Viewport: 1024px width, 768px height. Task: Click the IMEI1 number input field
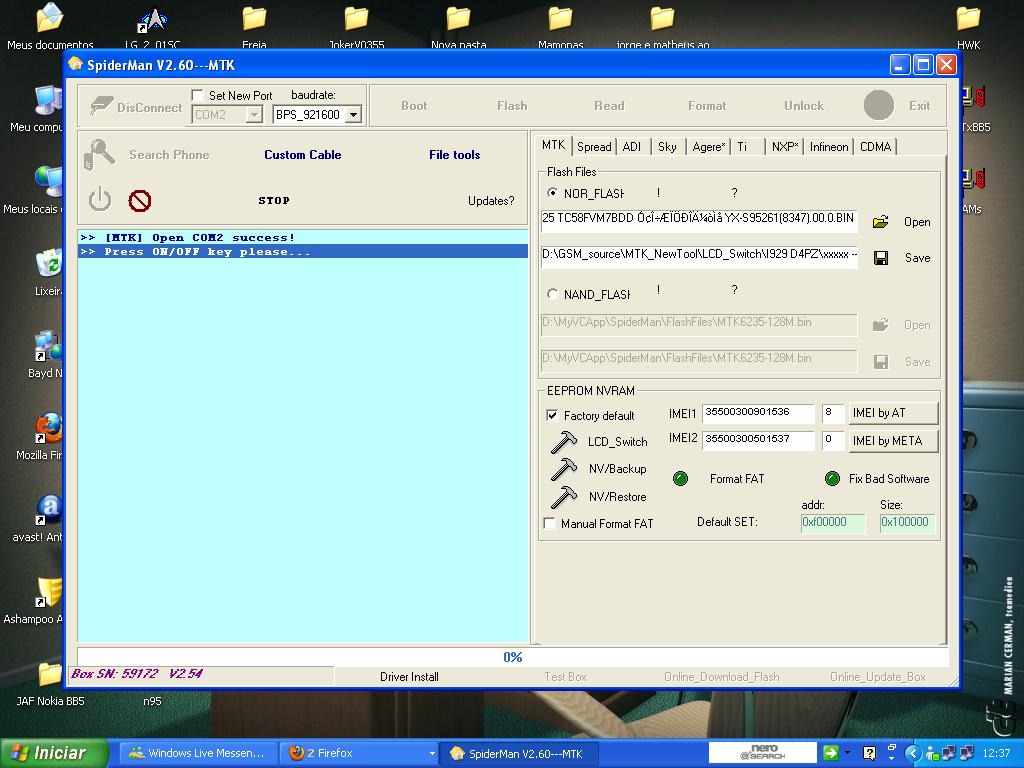(x=757, y=413)
